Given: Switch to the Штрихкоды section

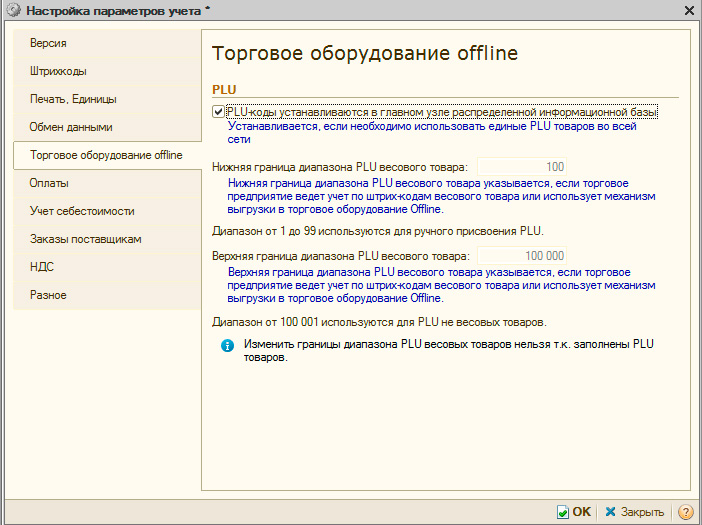Looking at the screenshot, I should 58,72.
